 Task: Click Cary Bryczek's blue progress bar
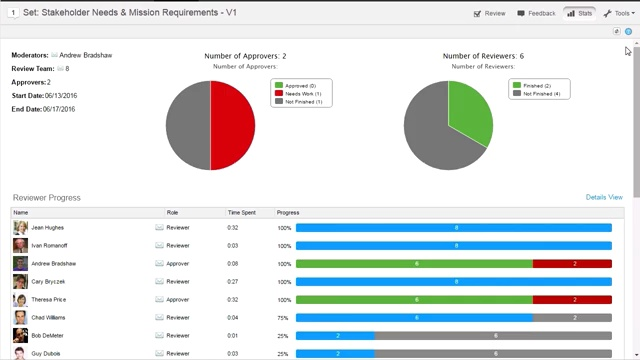pyautogui.click(x=454, y=282)
